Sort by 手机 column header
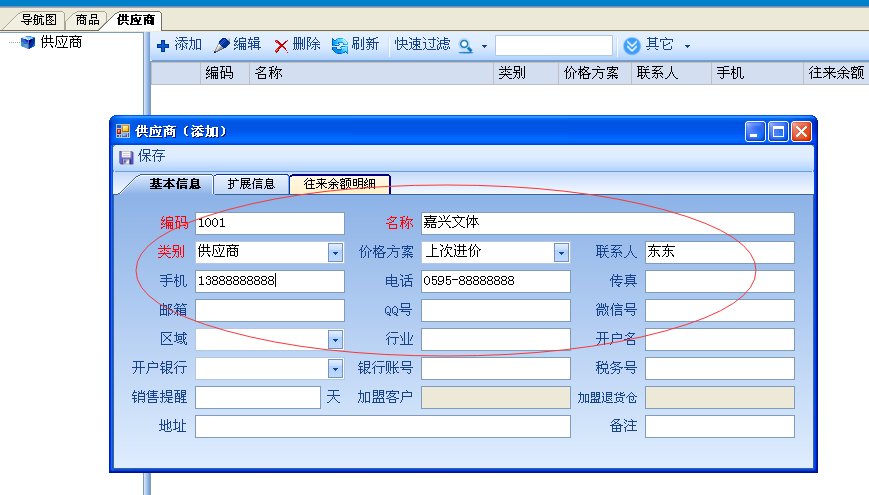This screenshot has width=869, height=495. [x=757, y=73]
